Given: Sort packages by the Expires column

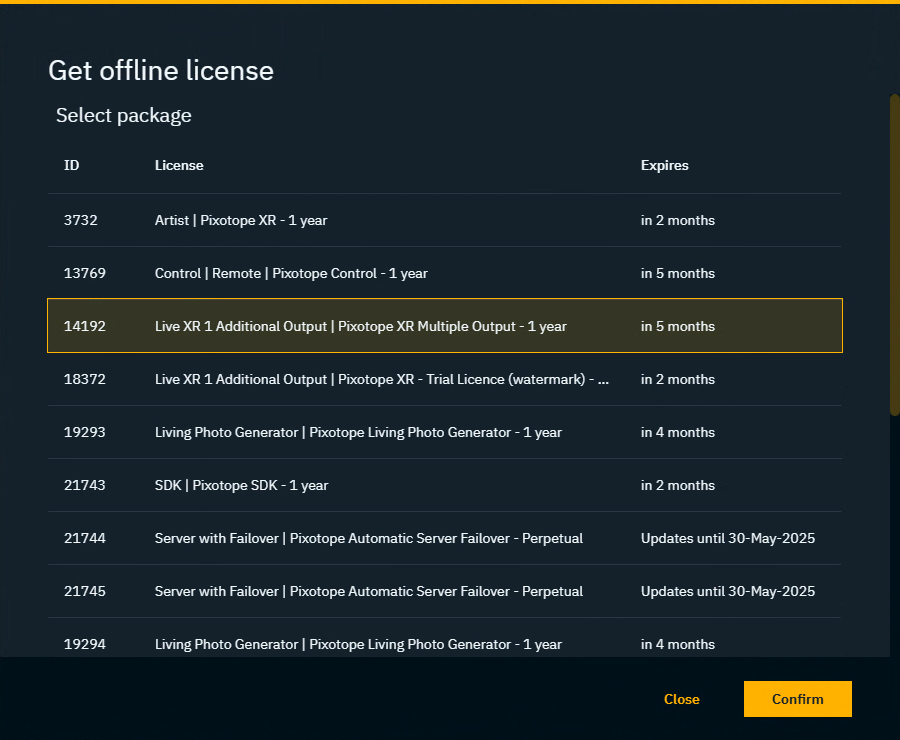Looking at the screenshot, I should 664,165.
